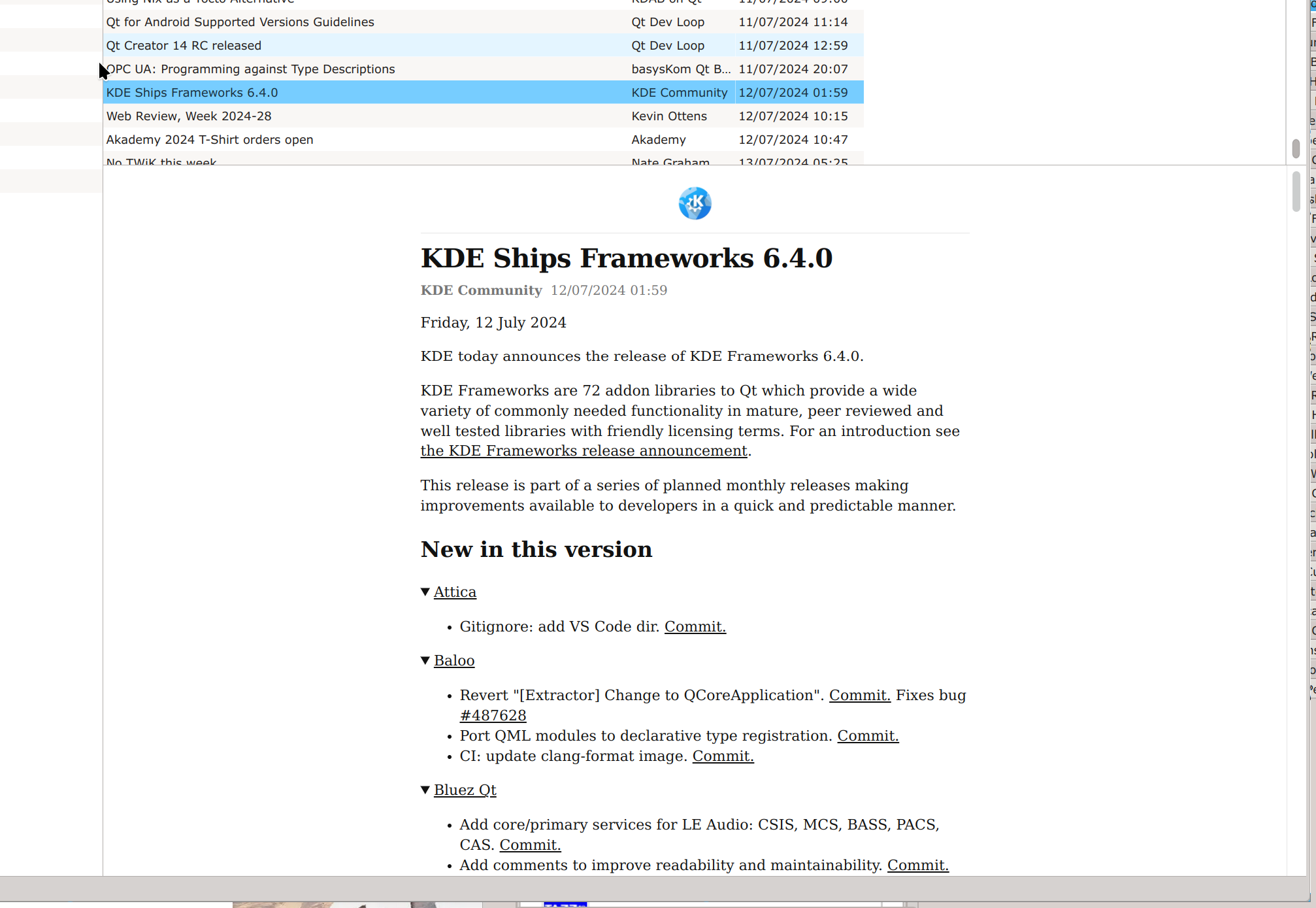Click the basysKom Qt B... feed cell
This screenshot has width=1316, height=908.
click(x=681, y=69)
